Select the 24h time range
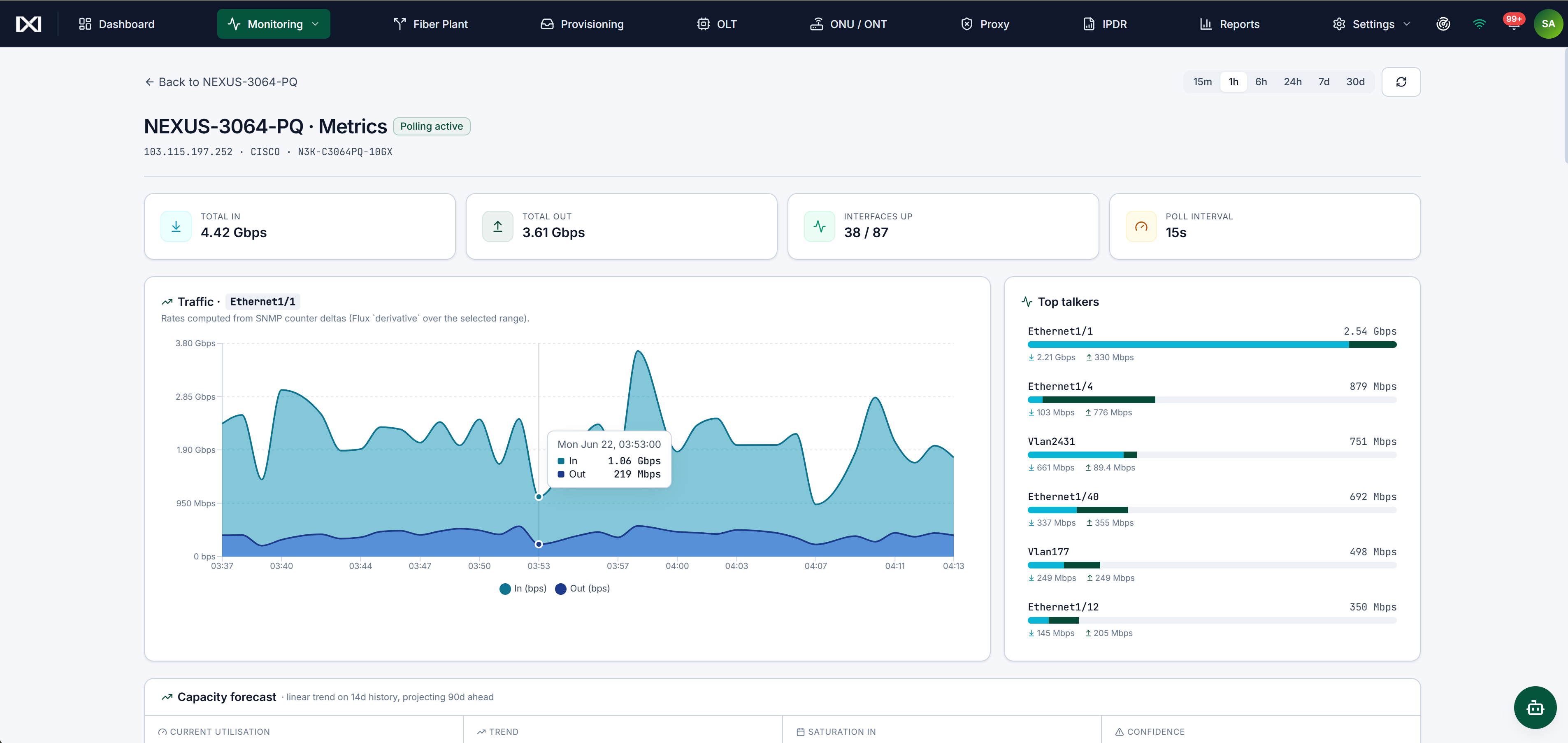 coord(1293,82)
